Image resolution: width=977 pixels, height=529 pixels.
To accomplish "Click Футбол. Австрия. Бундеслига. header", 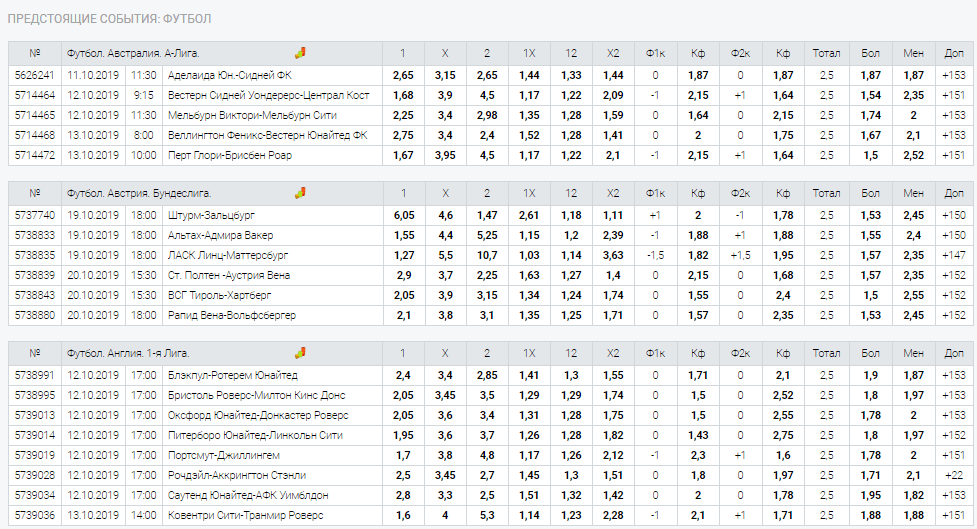I will tap(139, 194).
